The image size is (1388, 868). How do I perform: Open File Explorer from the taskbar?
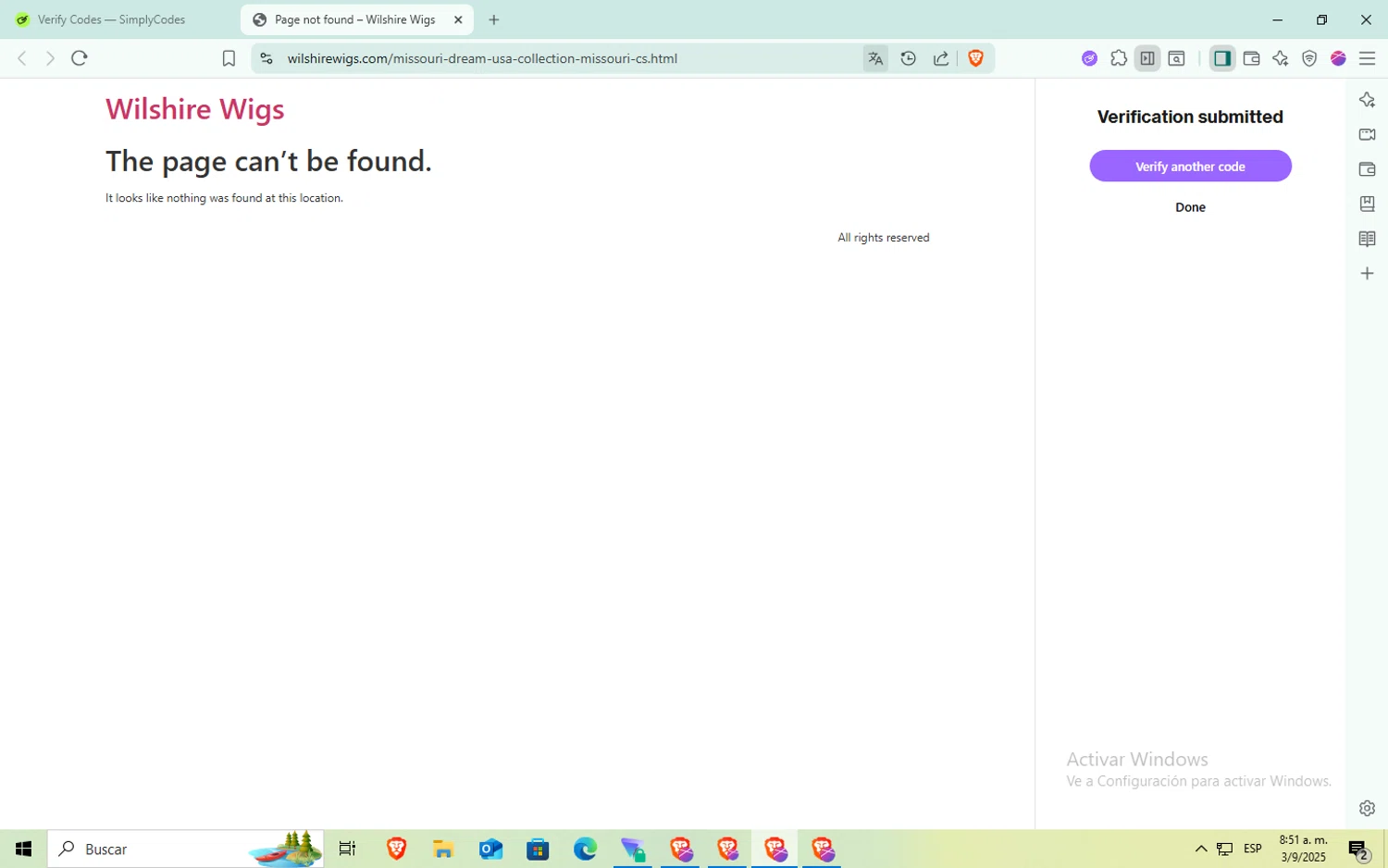(443, 849)
